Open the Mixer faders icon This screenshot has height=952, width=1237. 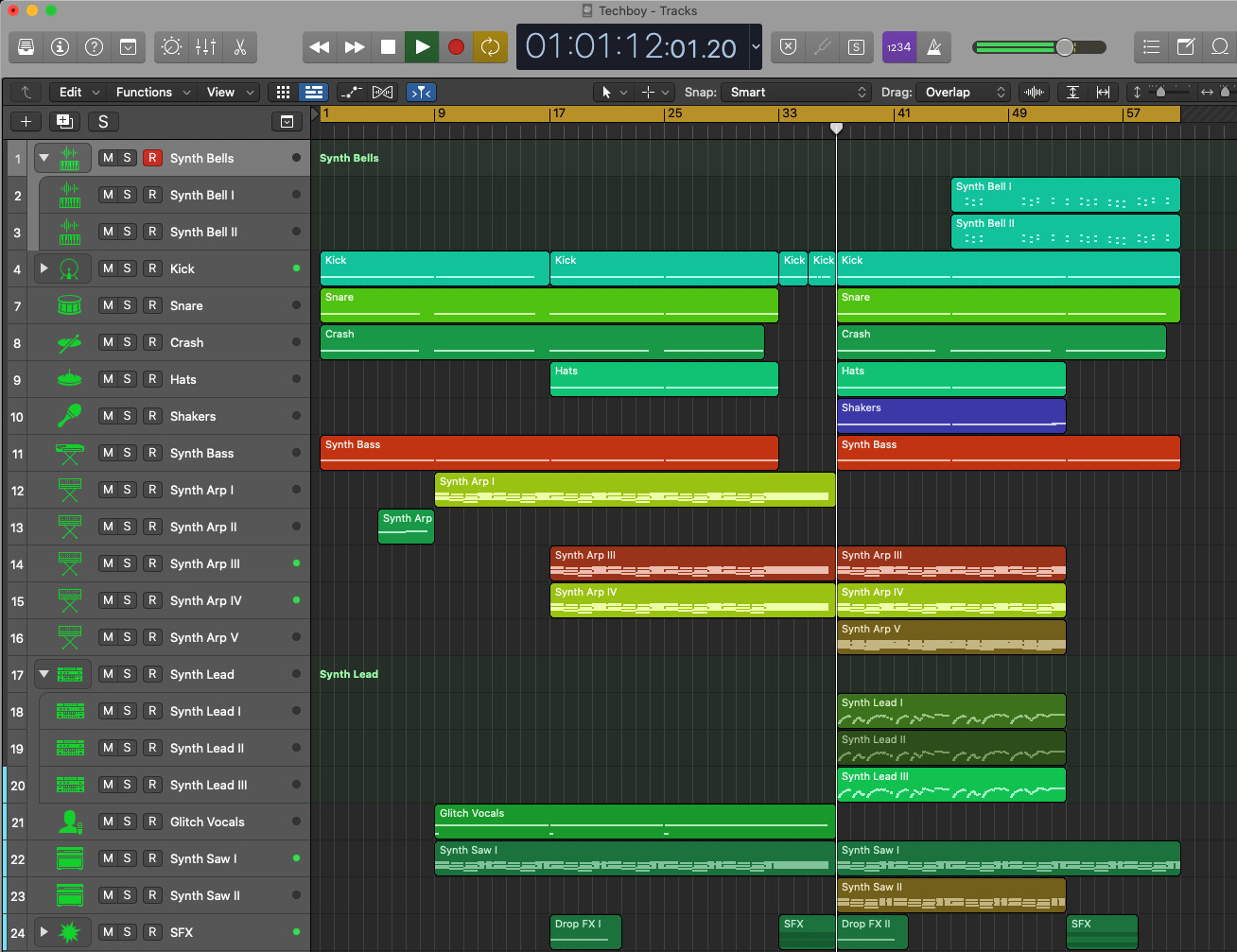point(205,47)
